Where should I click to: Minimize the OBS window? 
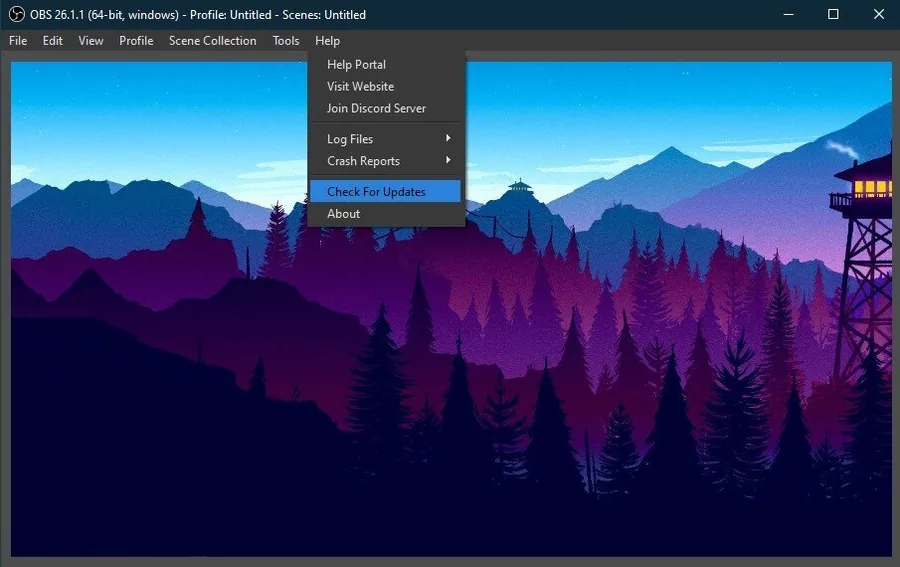pos(789,14)
